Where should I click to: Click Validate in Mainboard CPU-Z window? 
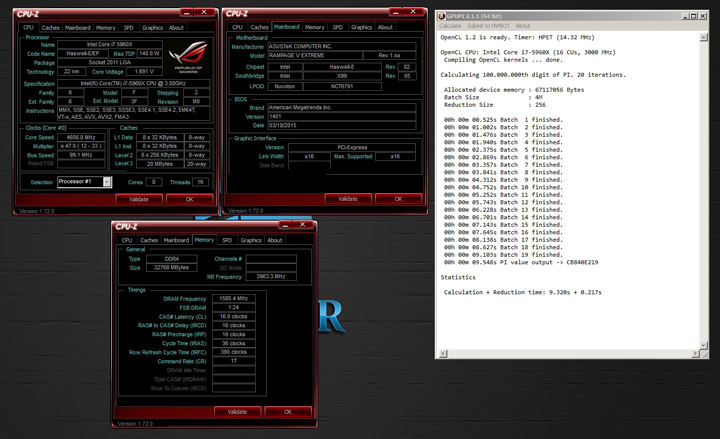click(348, 199)
